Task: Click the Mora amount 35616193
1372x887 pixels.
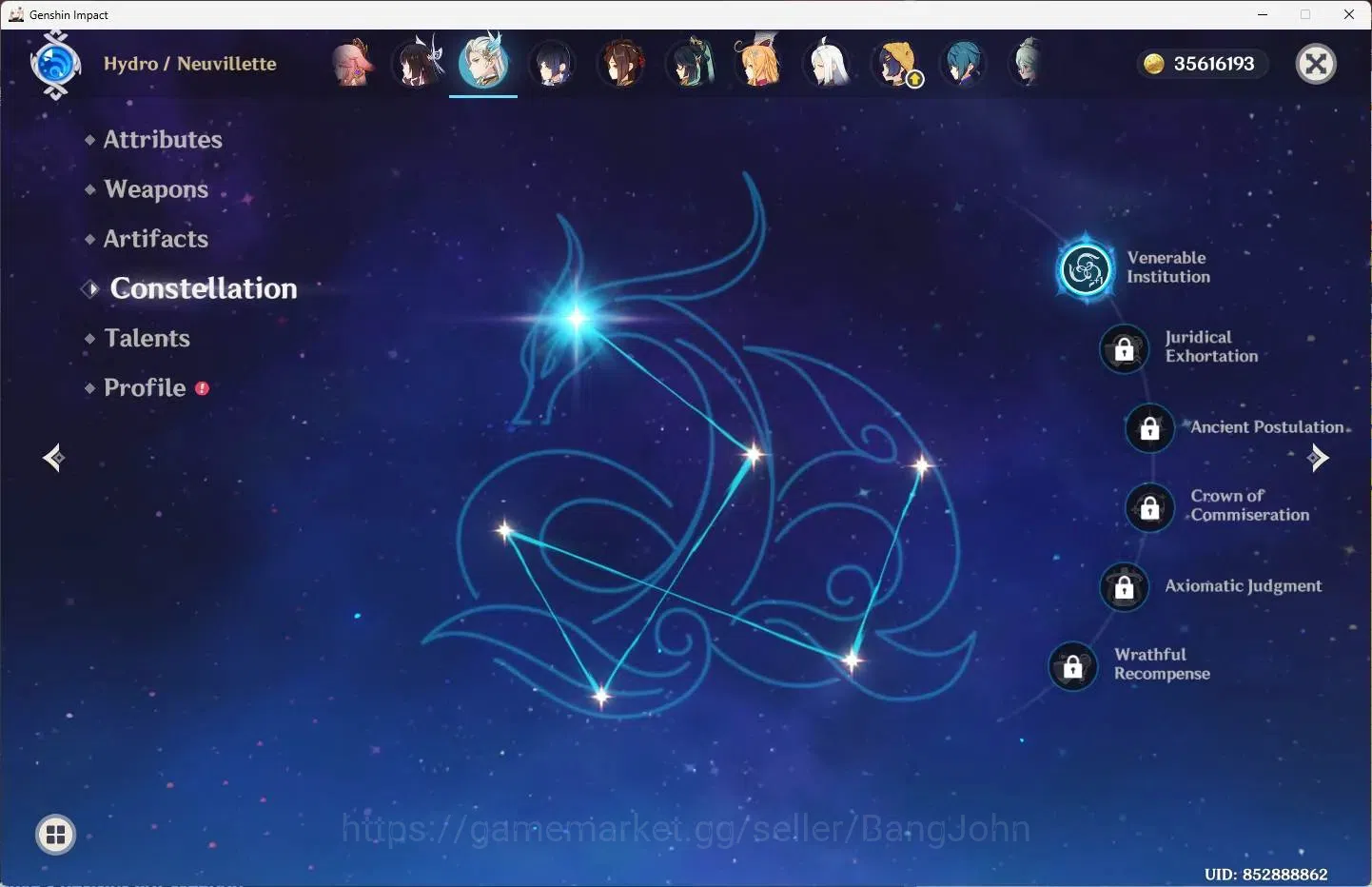Action: [x=1214, y=64]
